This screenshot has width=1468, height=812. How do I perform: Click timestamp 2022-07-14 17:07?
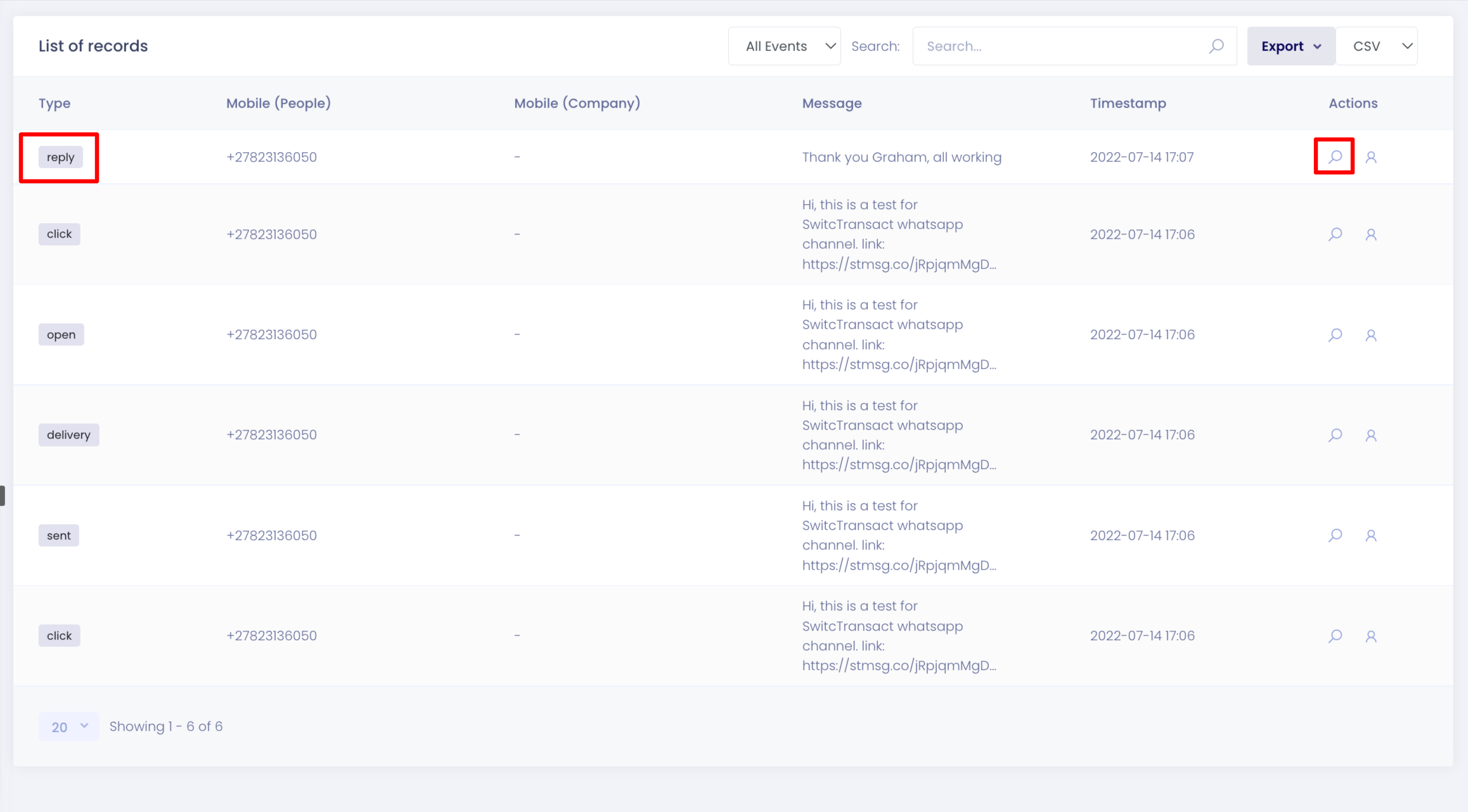[1142, 157]
